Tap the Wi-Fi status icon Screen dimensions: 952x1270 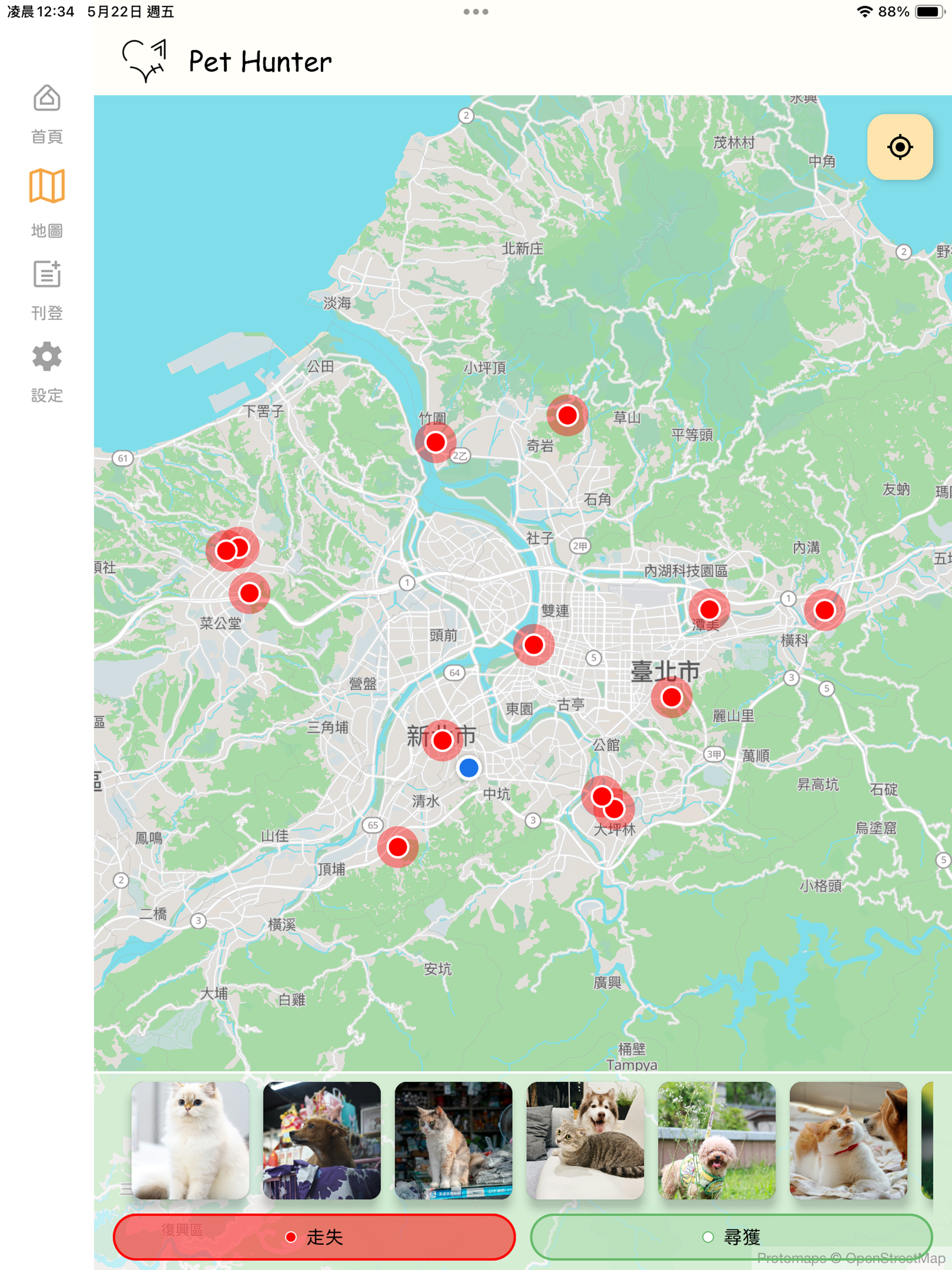click(864, 12)
